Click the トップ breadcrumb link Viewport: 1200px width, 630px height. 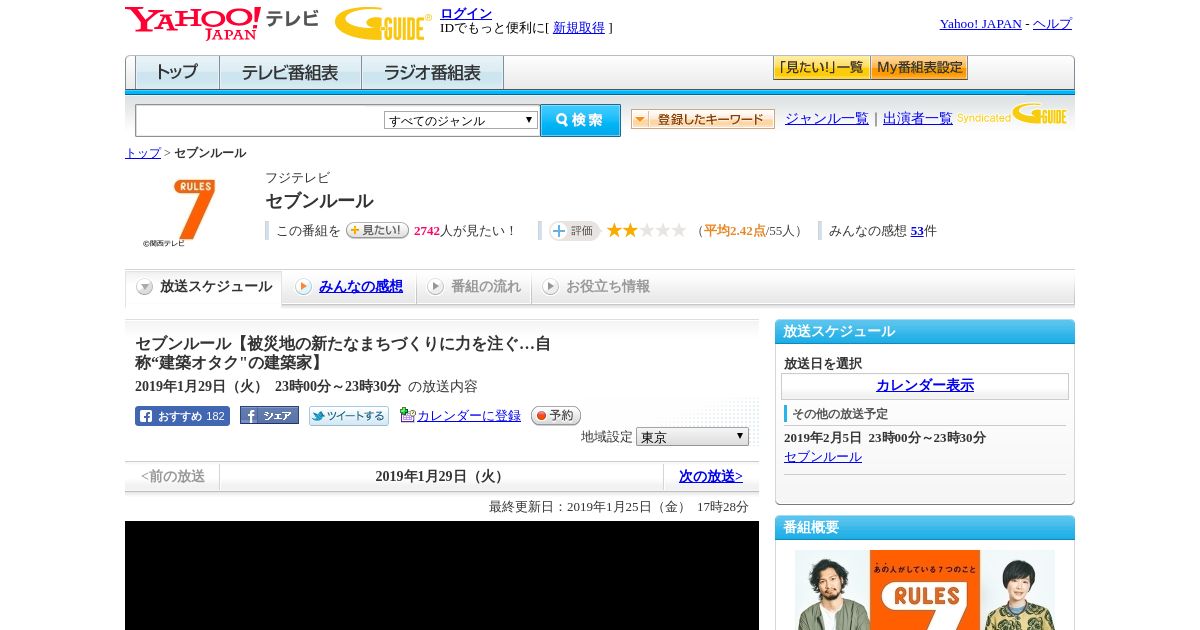(x=143, y=153)
